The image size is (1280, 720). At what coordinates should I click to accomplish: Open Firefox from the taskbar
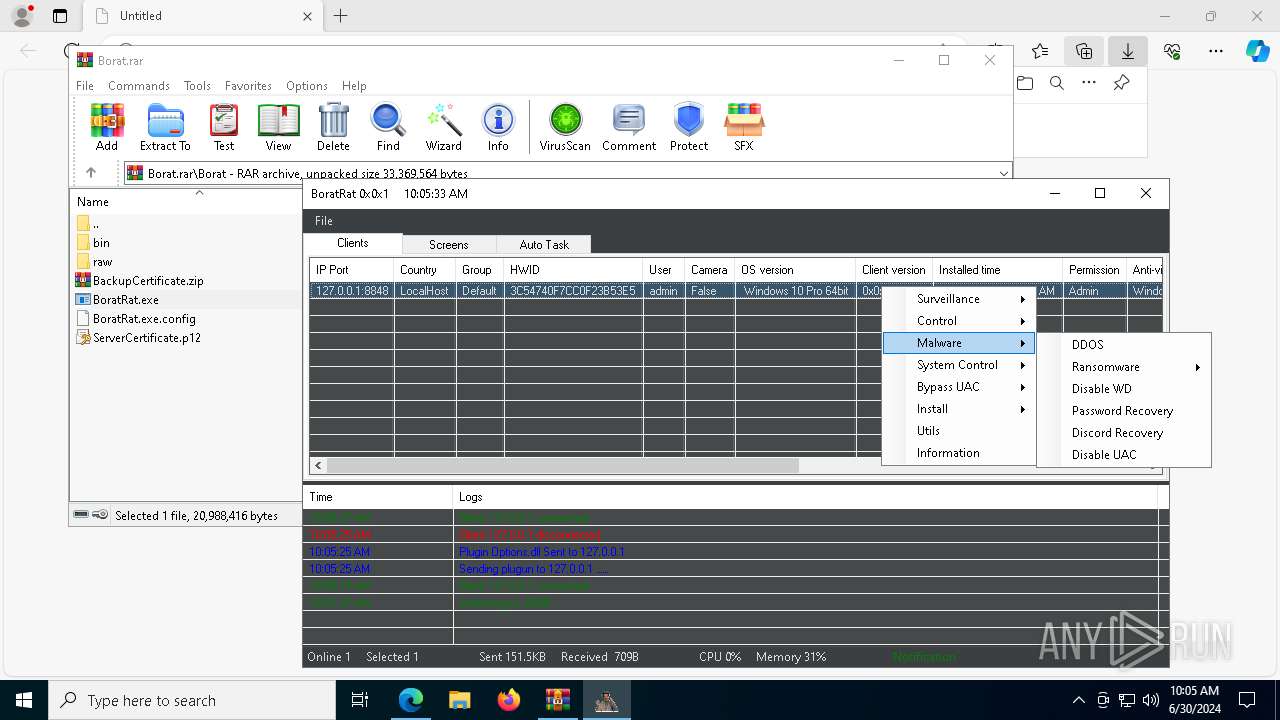[x=508, y=700]
